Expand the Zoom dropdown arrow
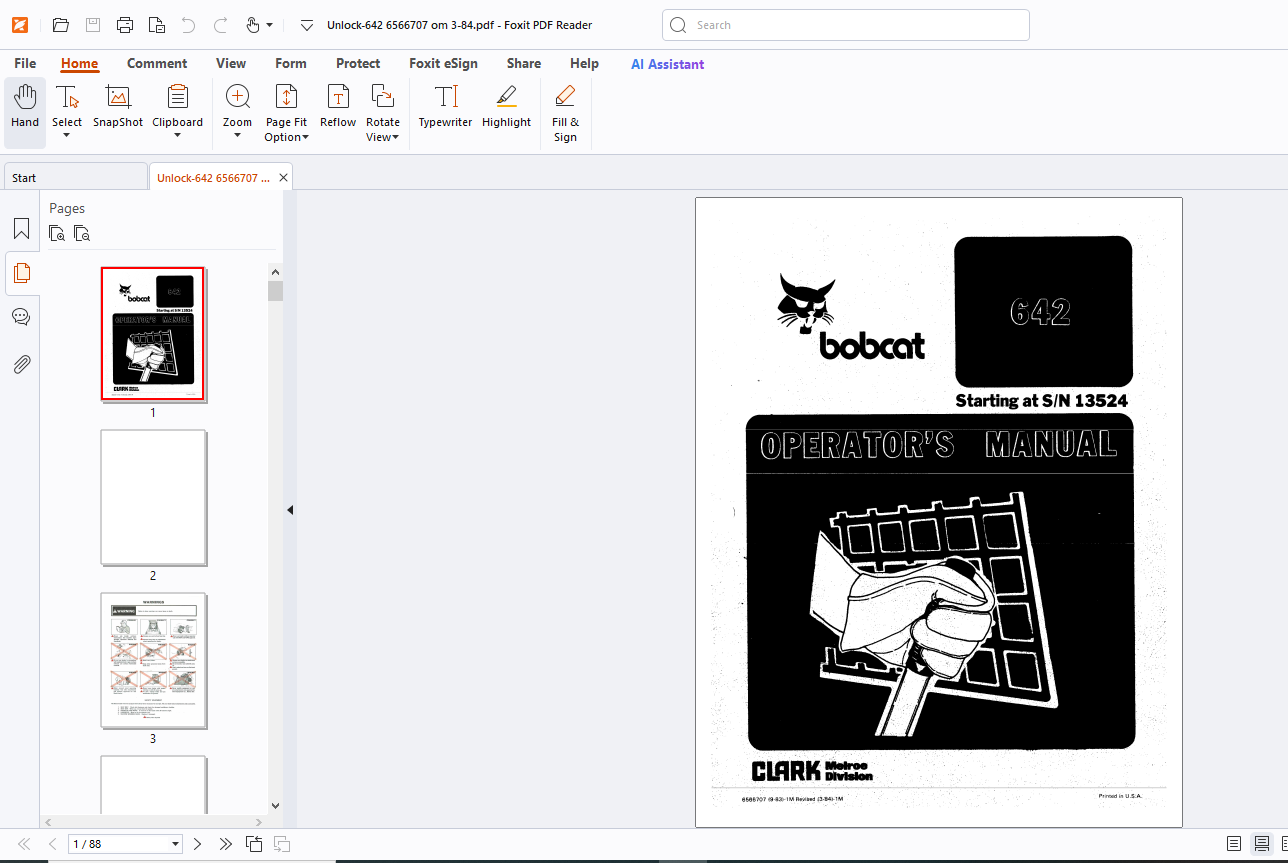 pyautogui.click(x=237, y=136)
